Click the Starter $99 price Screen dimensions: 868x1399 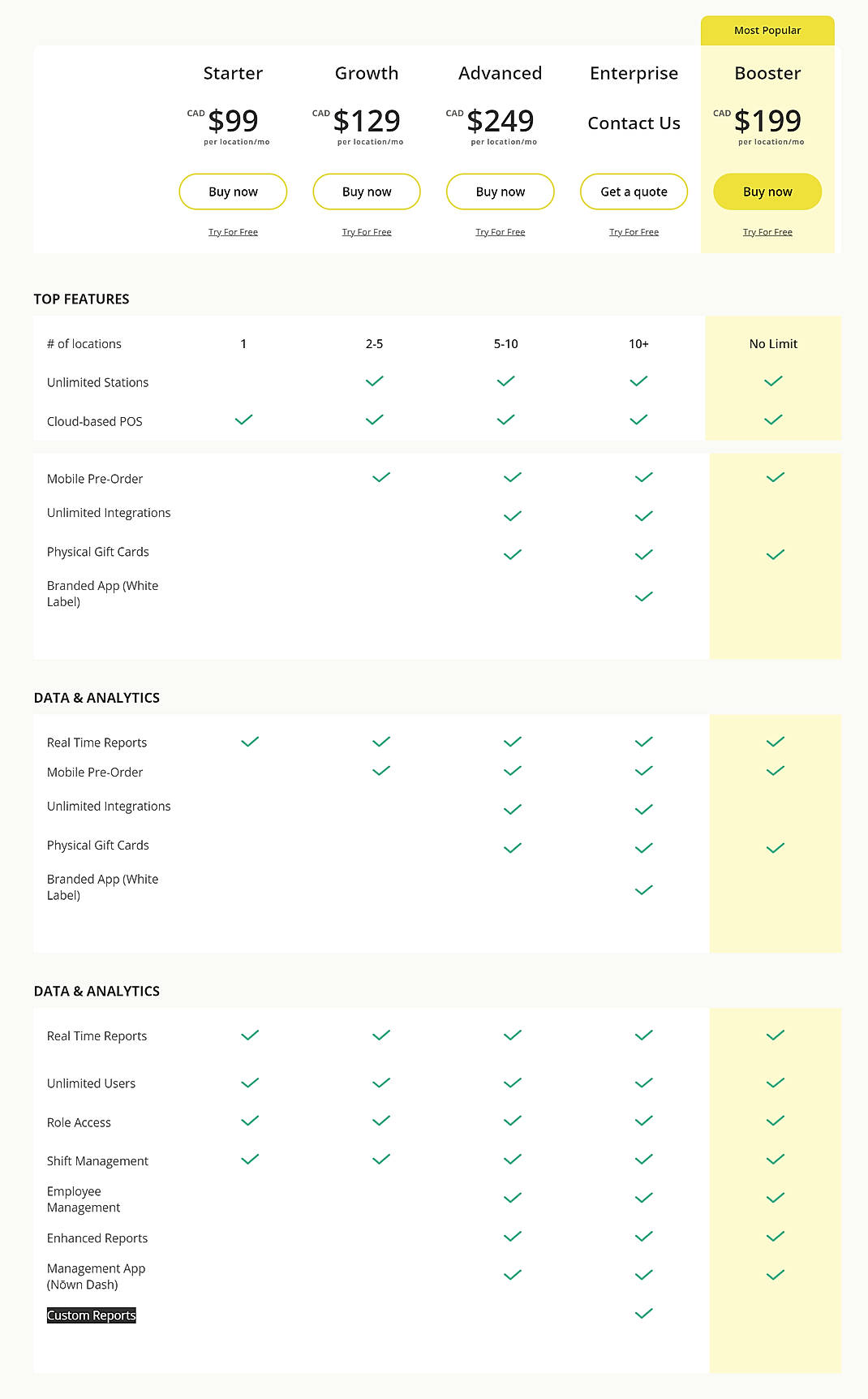pyautogui.click(x=233, y=120)
